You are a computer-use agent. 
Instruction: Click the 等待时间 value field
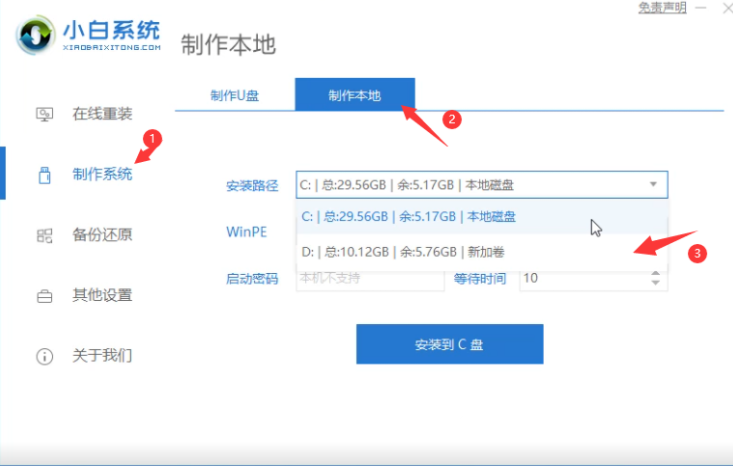pyautogui.click(x=580, y=278)
